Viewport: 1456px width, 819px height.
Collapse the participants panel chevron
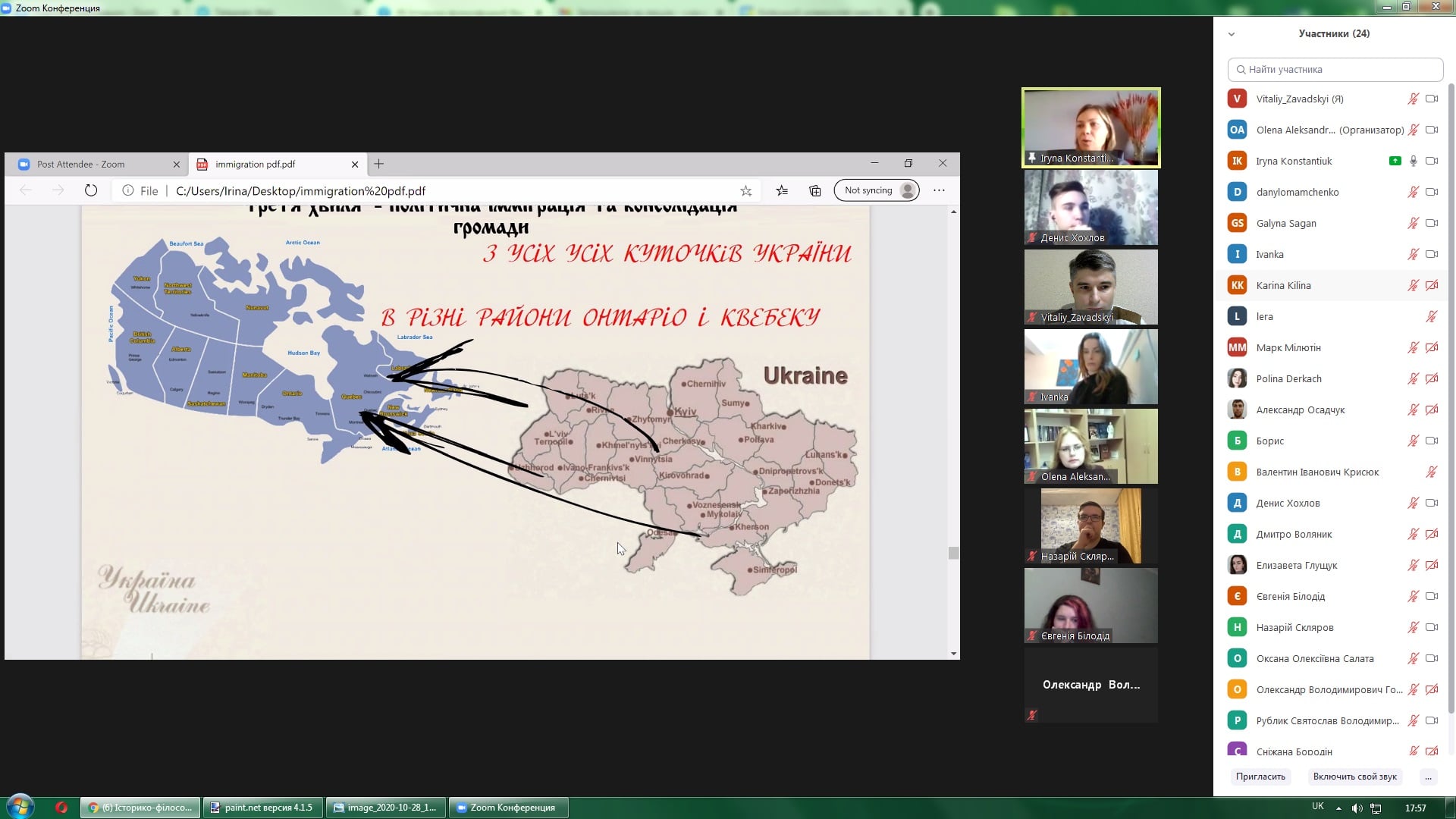[x=1232, y=34]
